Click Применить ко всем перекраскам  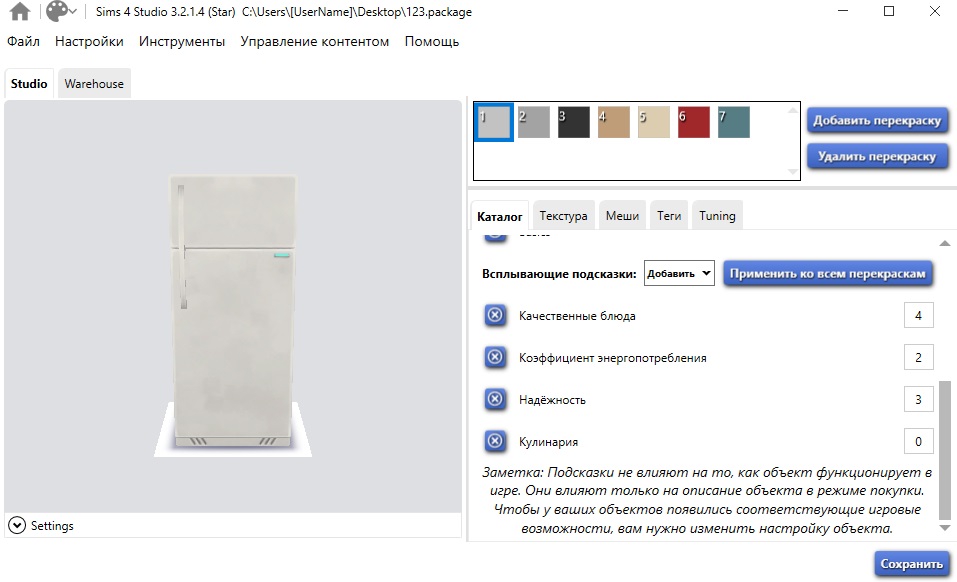[x=828, y=273]
